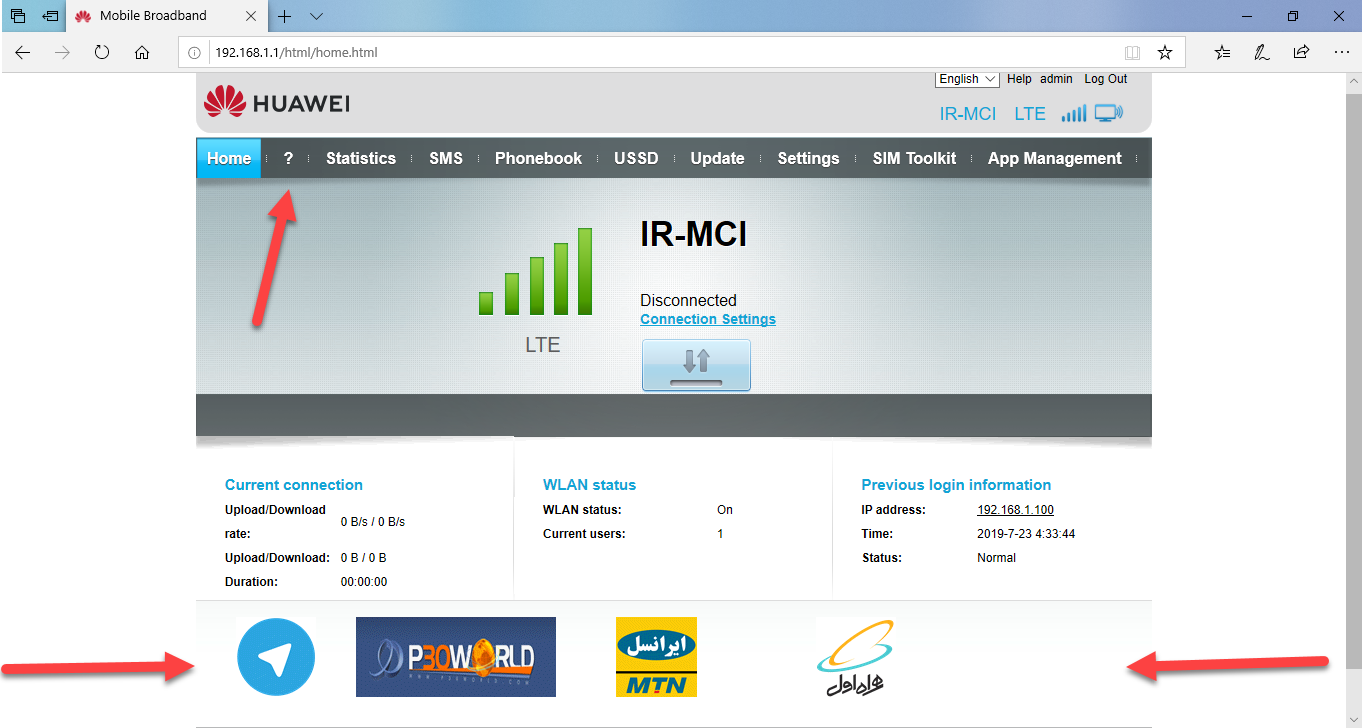Open the Statistics menu

(x=361, y=158)
